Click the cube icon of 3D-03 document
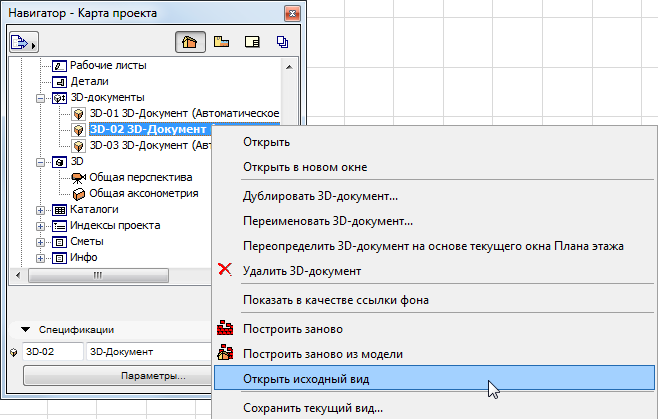 pos(78,146)
